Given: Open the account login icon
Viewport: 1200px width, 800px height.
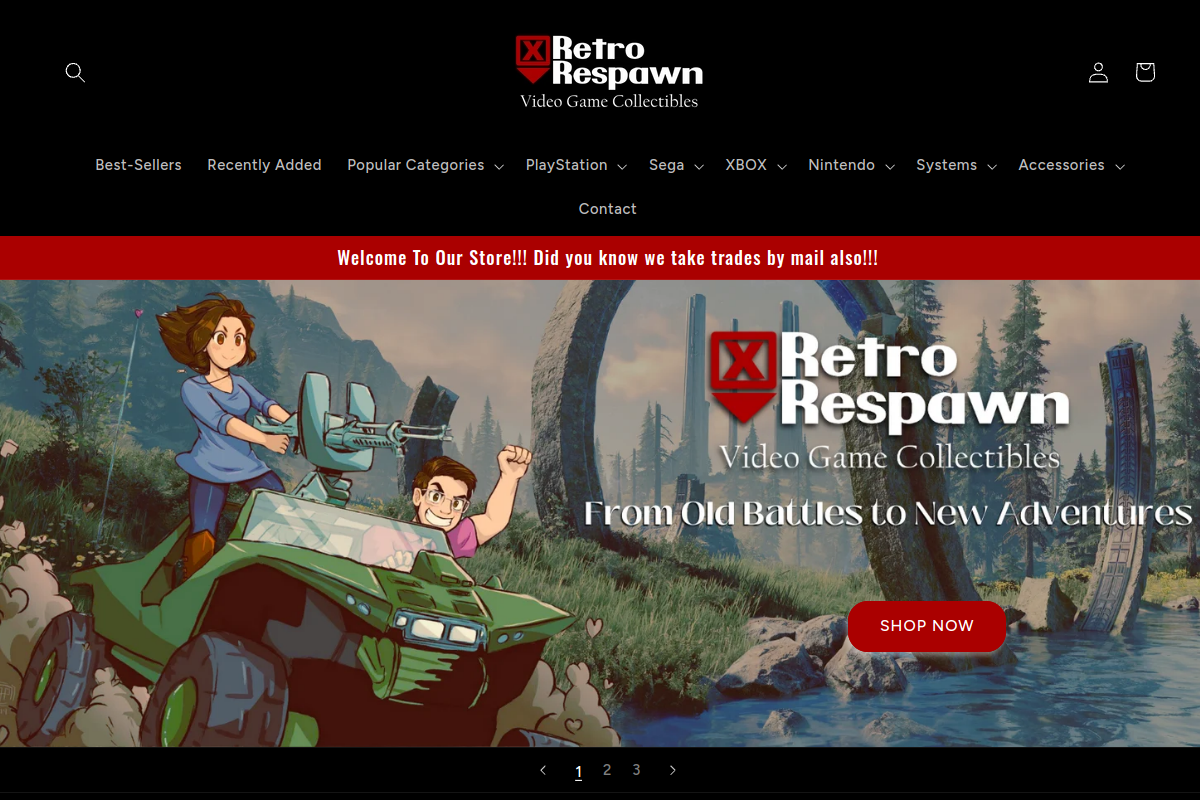Looking at the screenshot, I should 1098,72.
